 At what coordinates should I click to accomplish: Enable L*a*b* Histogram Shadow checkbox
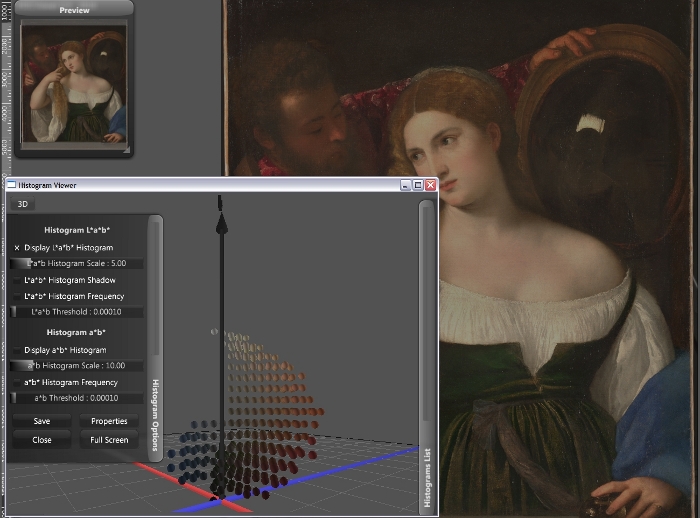coord(17,280)
